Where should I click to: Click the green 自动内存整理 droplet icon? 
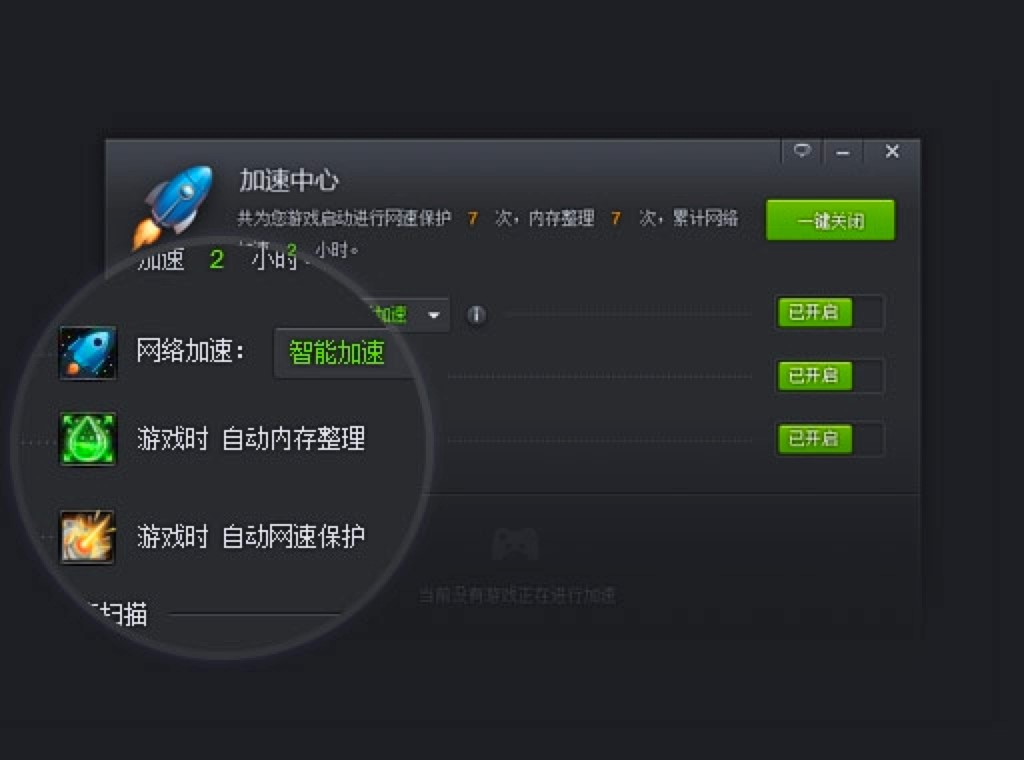point(88,438)
